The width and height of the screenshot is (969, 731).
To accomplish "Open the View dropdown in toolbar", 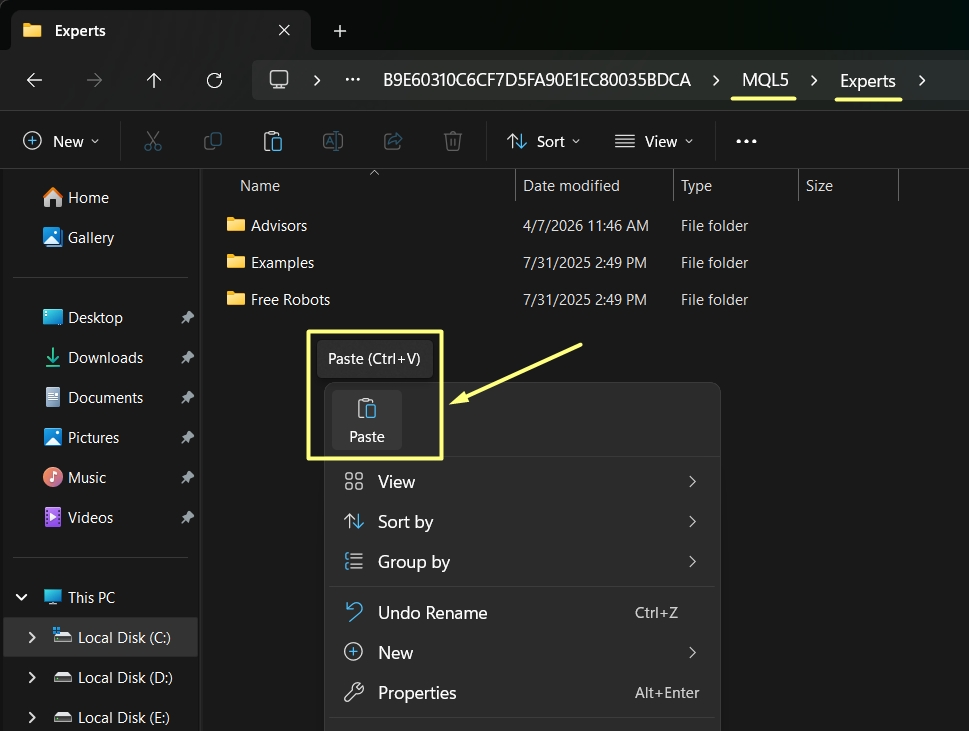I will coord(654,141).
